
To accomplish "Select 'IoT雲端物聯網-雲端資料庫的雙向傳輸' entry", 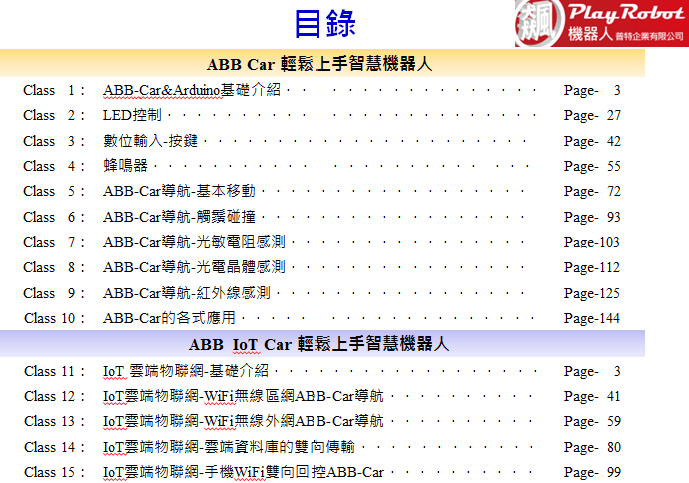I will click(228, 447).
